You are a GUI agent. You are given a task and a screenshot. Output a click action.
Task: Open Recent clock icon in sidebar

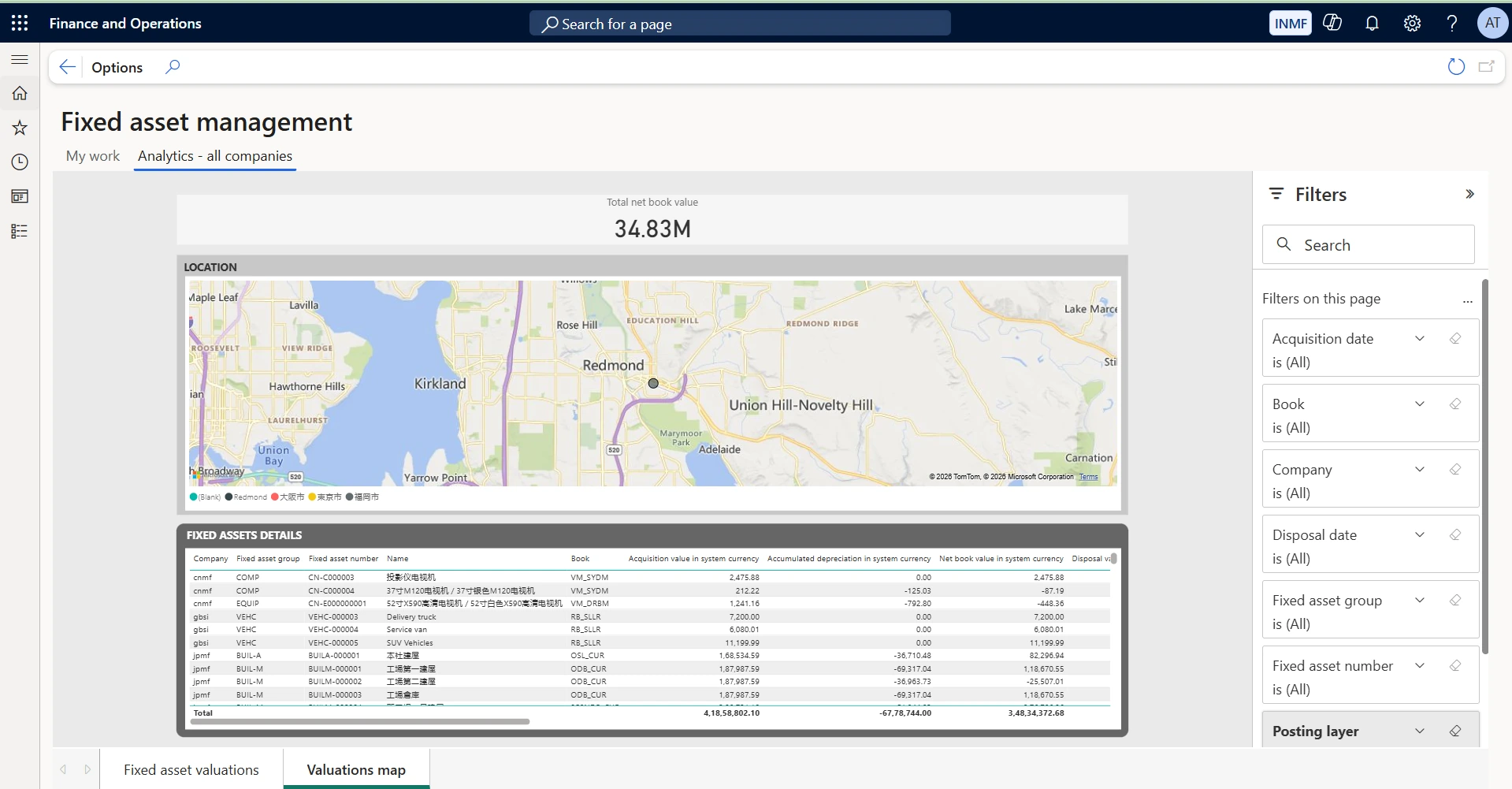(20, 162)
